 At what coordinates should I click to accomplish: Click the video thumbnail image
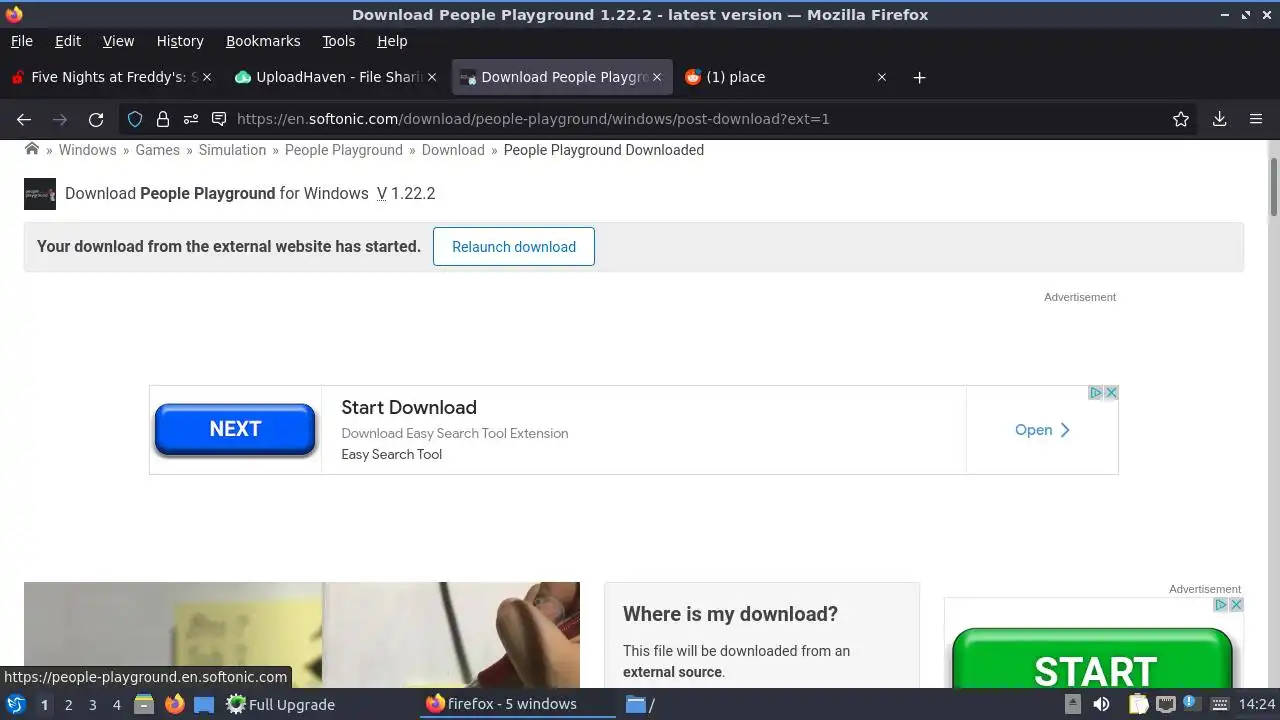point(302,635)
